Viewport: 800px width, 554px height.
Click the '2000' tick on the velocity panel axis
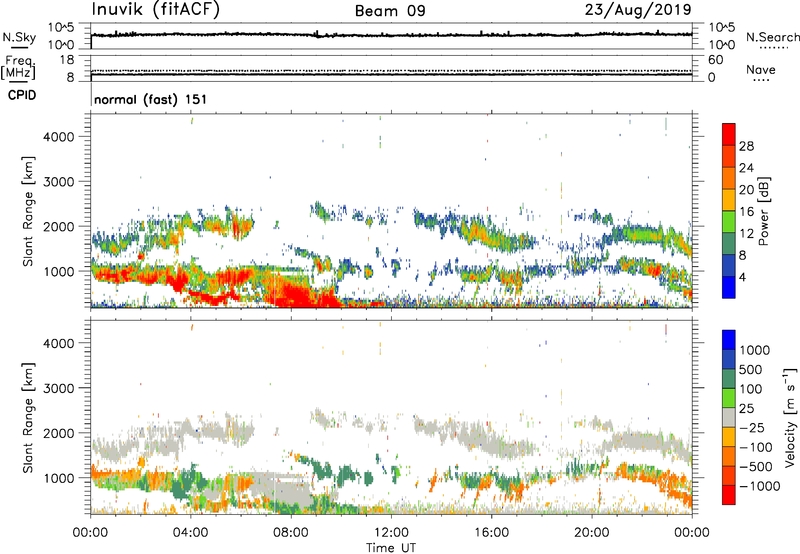[x=58, y=433]
